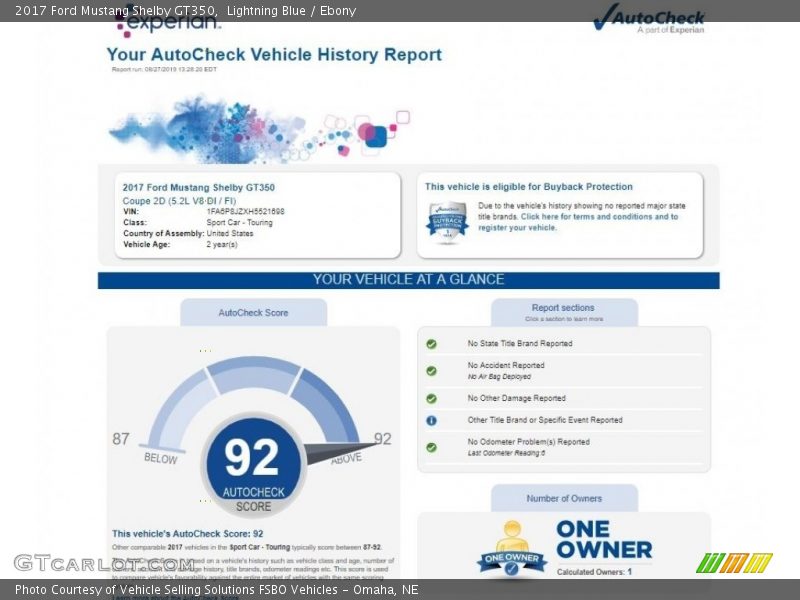Click the striped color bars logo
This screenshot has width=800, height=600.
tap(734, 563)
